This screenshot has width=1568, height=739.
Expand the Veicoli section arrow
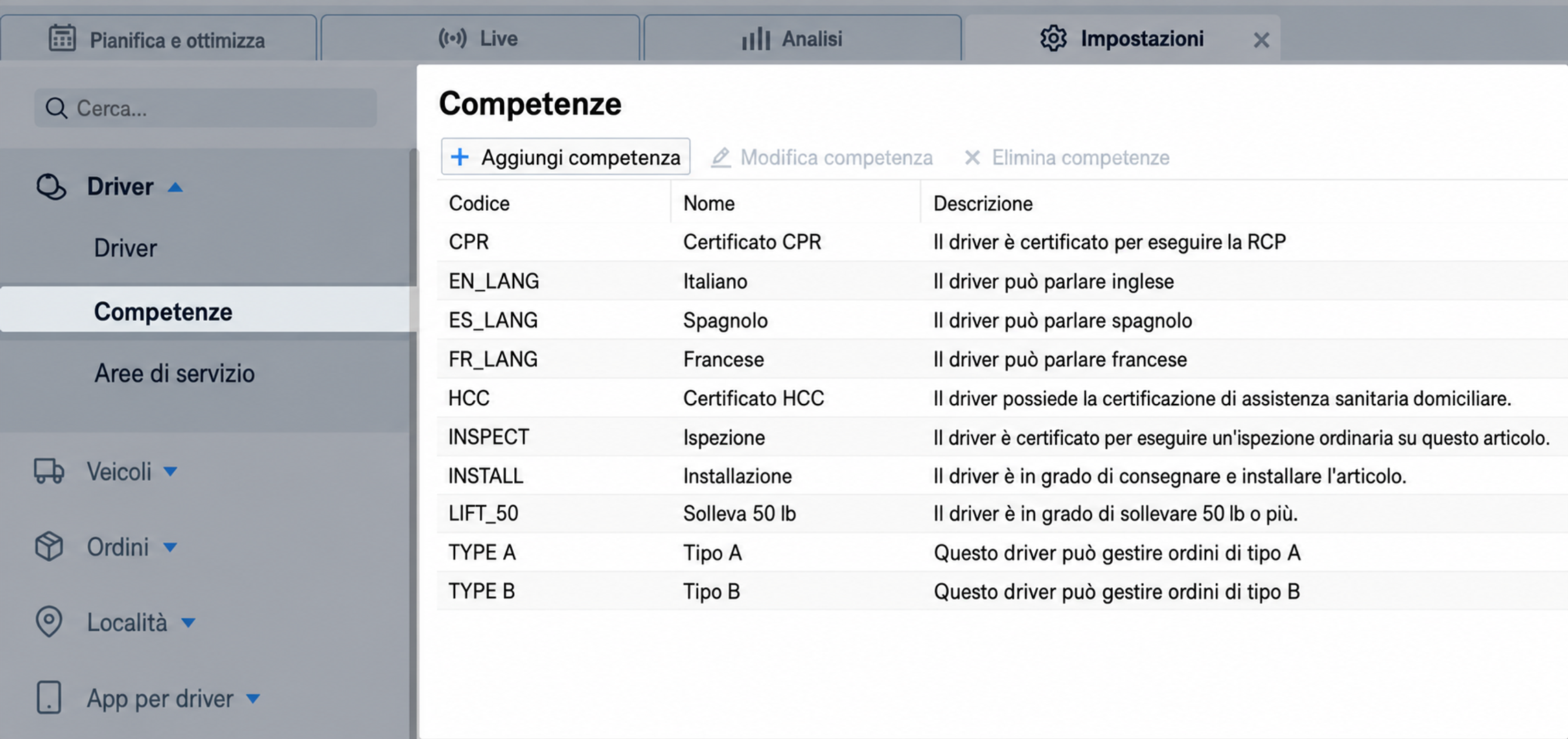tap(170, 471)
